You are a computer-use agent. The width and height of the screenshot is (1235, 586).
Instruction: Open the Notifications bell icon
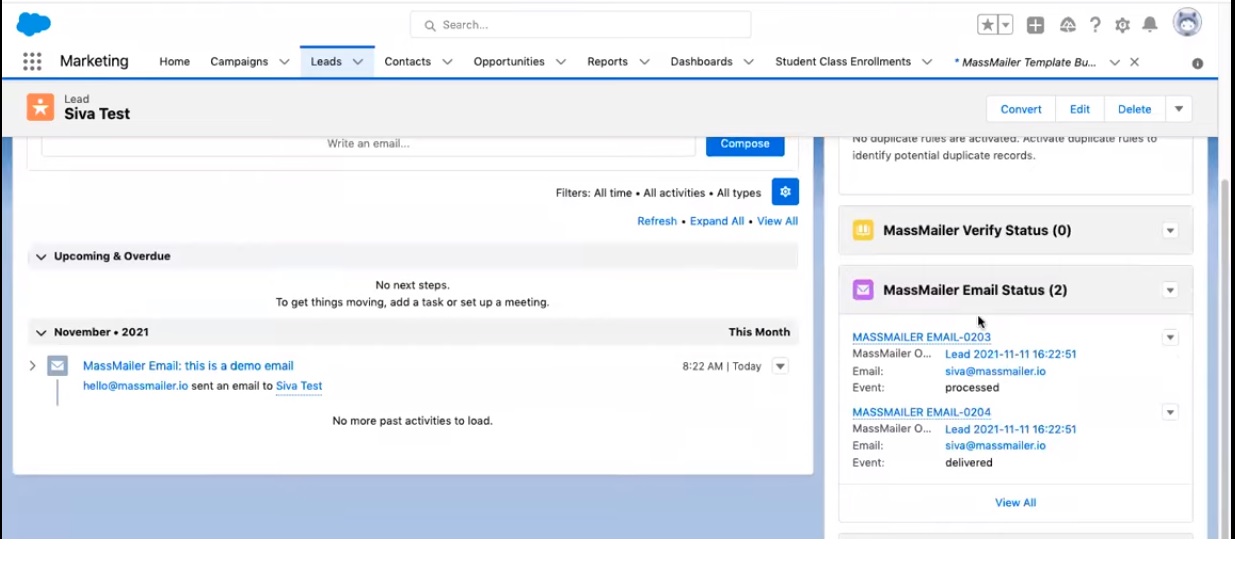pyautogui.click(x=1150, y=25)
